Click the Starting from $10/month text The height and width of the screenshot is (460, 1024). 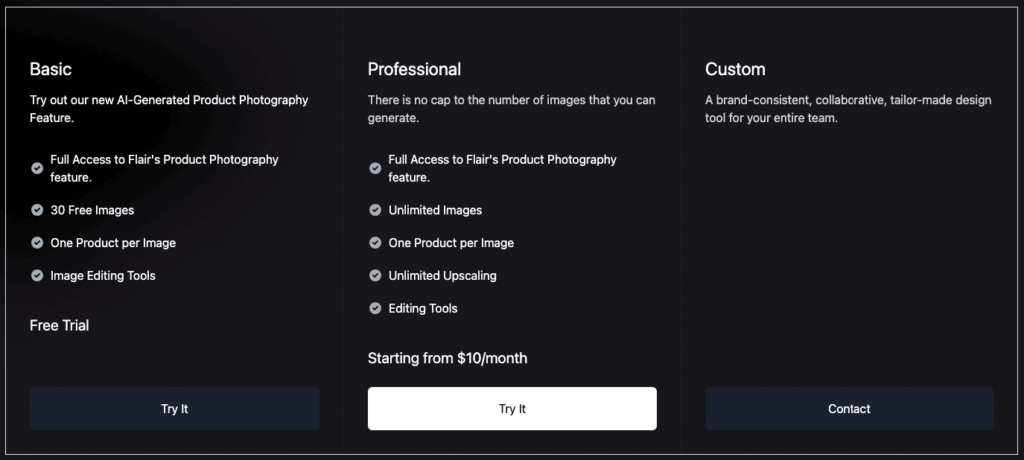coord(447,358)
